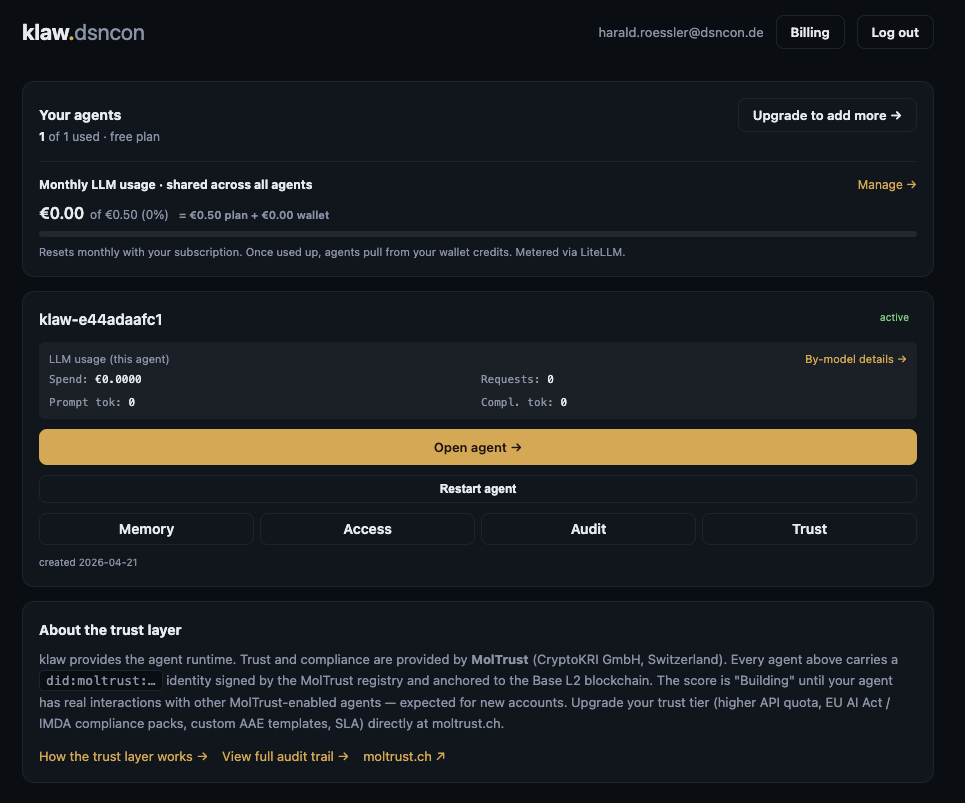Screen dimensions: 965x803
Task: Click the active status label
Action: (x=894, y=317)
